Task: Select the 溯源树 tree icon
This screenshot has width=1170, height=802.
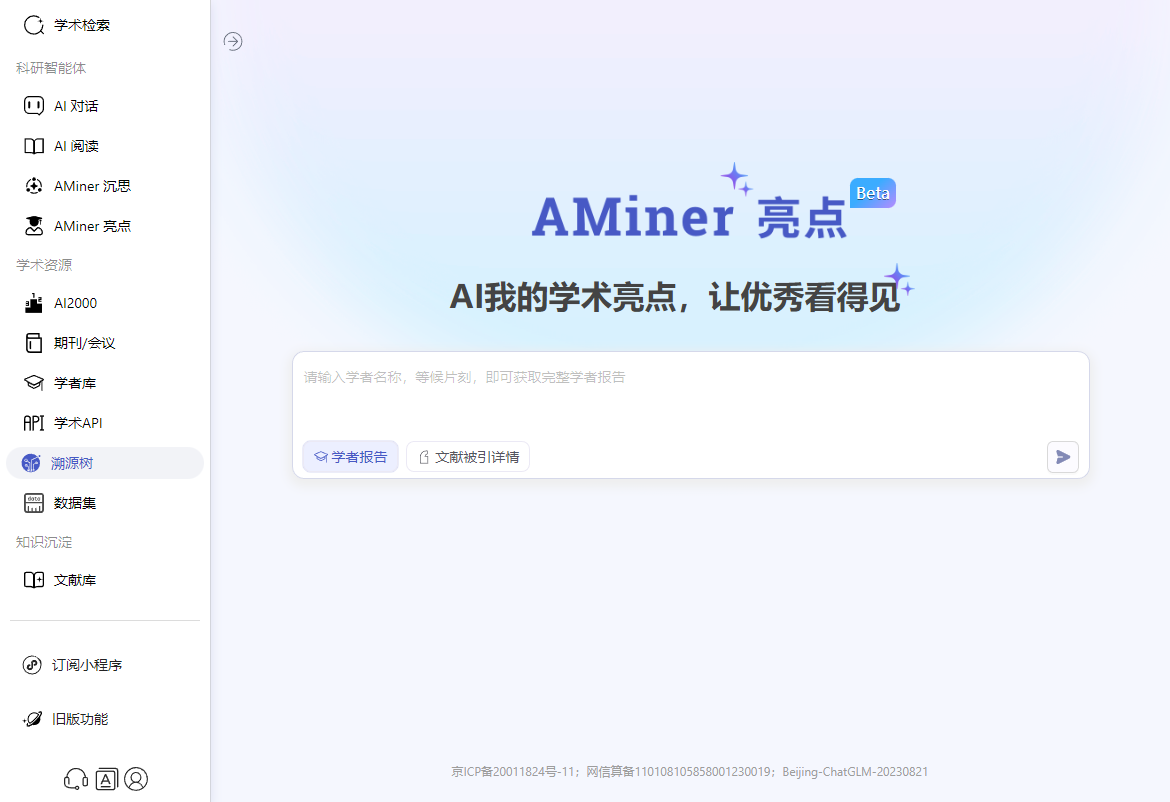Action: tap(31, 463)
